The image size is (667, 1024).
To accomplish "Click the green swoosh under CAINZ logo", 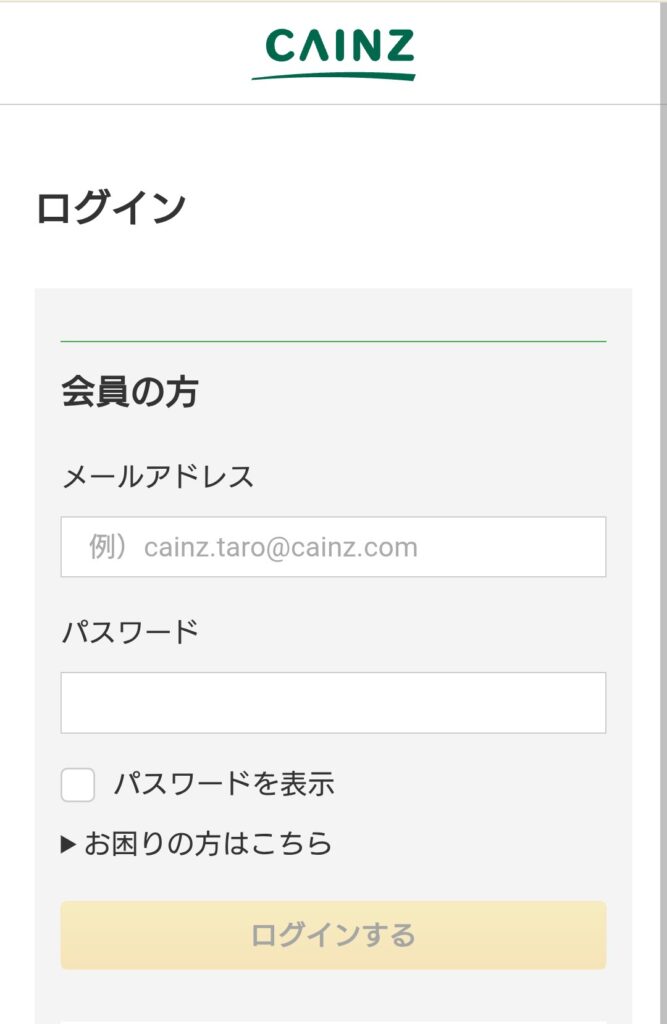I will [333, 72].
